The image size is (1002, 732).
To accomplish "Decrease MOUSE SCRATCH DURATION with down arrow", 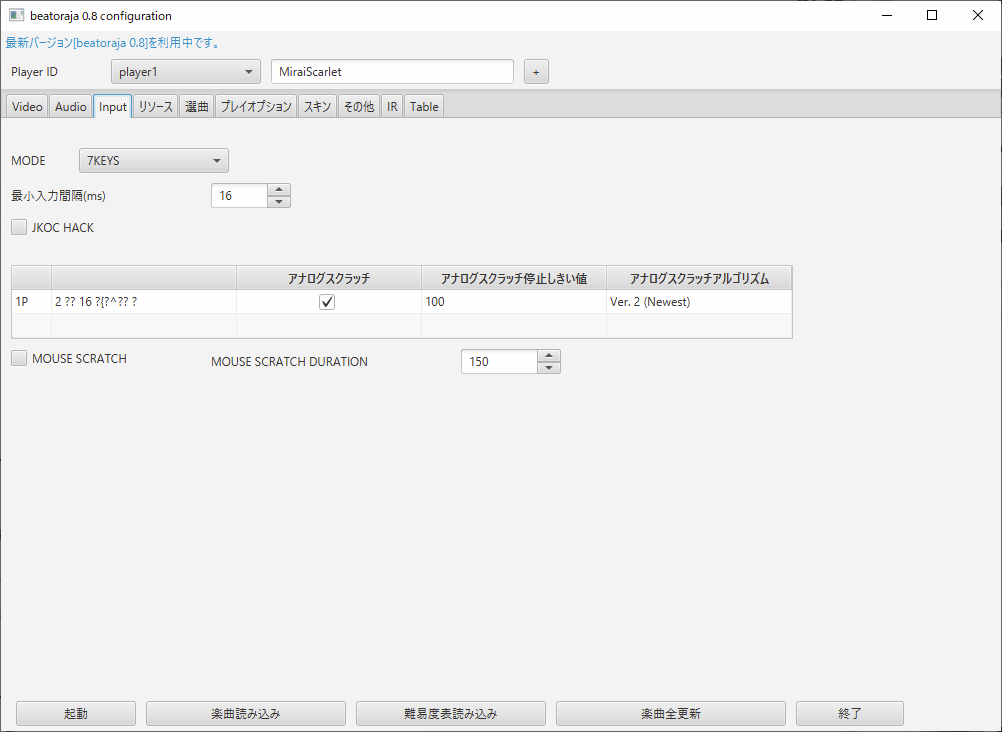I will tap(549, 368).
